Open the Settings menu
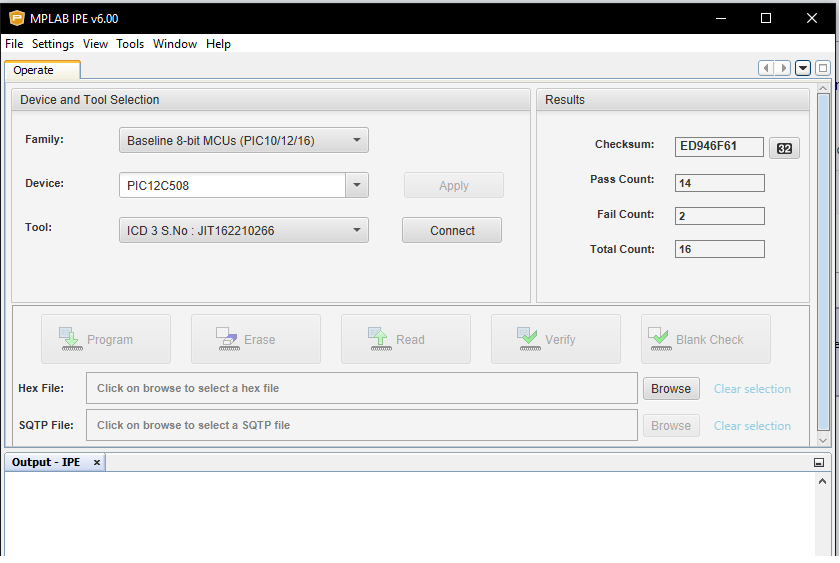The width and height of the screenshot is (840, 563). coord(53,44)
